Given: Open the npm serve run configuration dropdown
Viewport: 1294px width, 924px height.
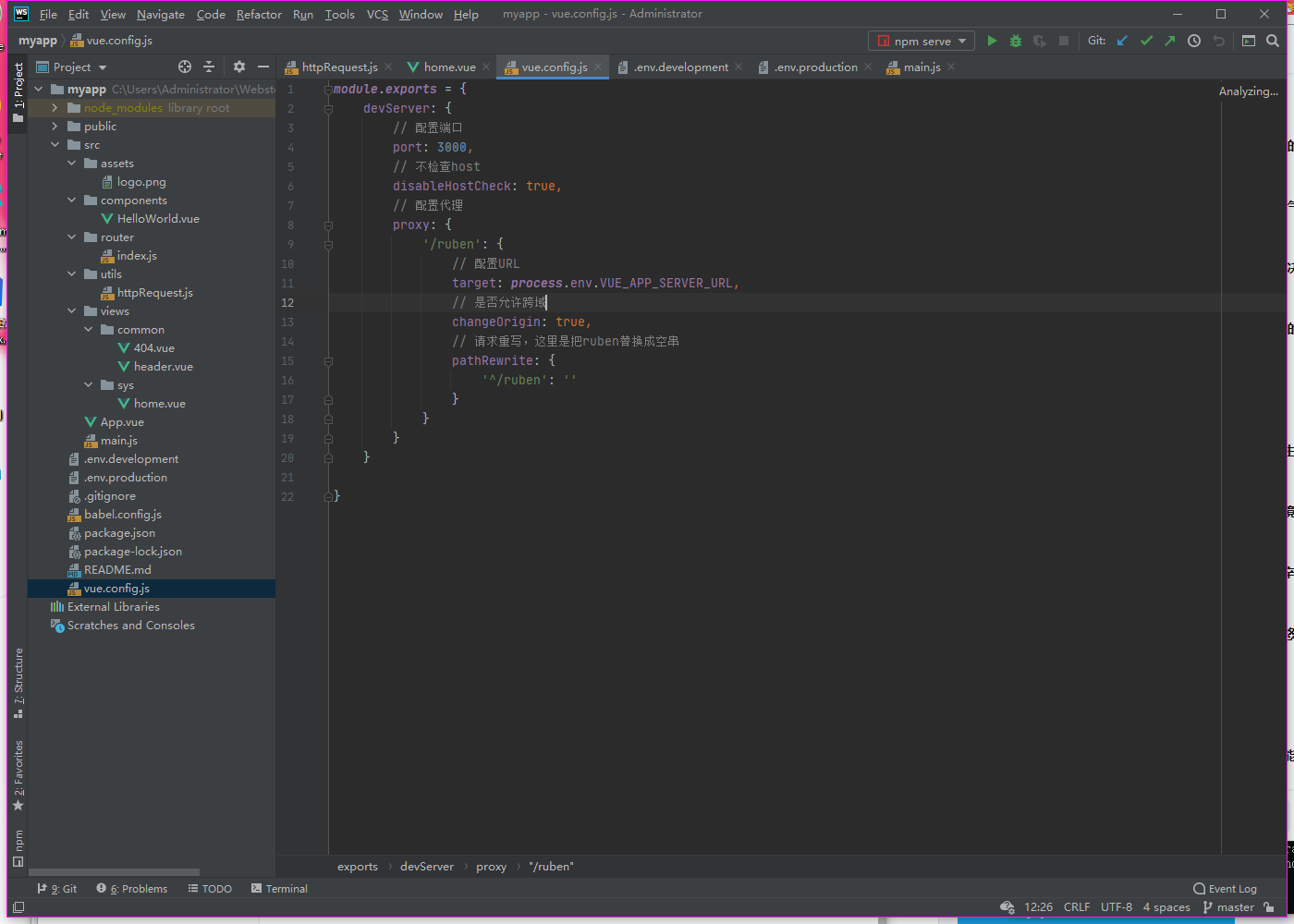Looking at the screenshot, I should coord(922,41).
